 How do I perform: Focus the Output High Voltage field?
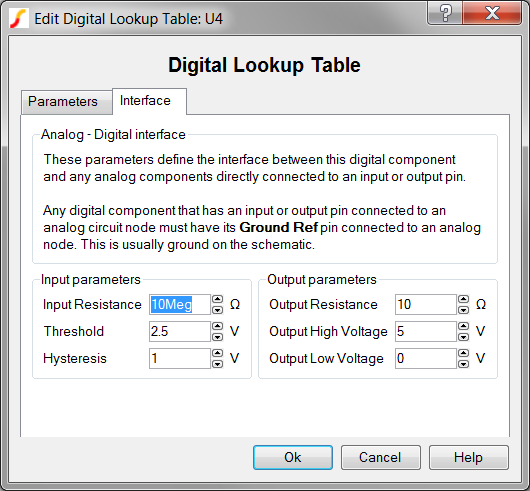click(x=426, y=332)
